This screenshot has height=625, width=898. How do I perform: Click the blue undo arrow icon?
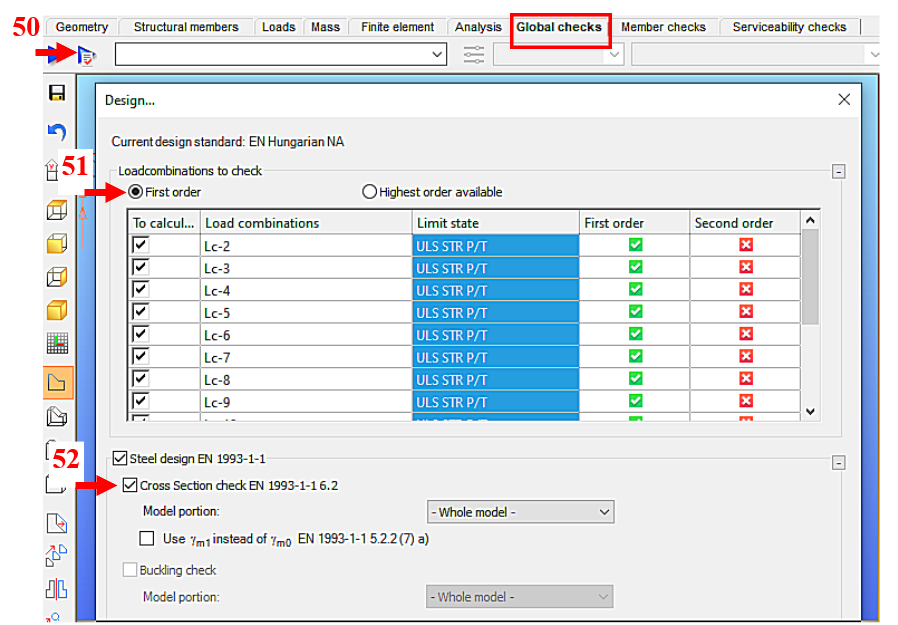pos(57,132)
